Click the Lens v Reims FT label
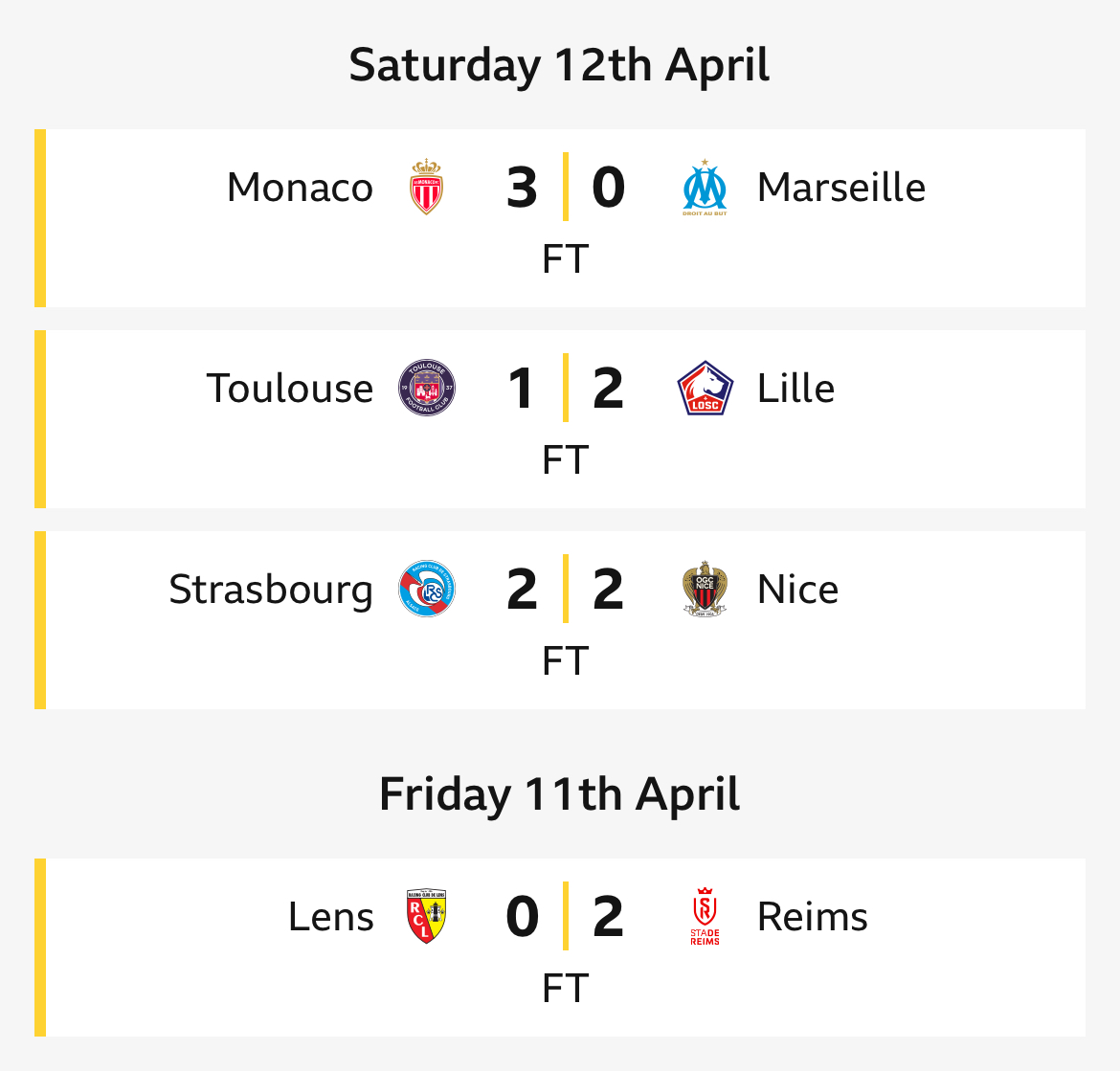Screen dimensions: 1120x1071 pyautogui.click(x=566, y=988)
